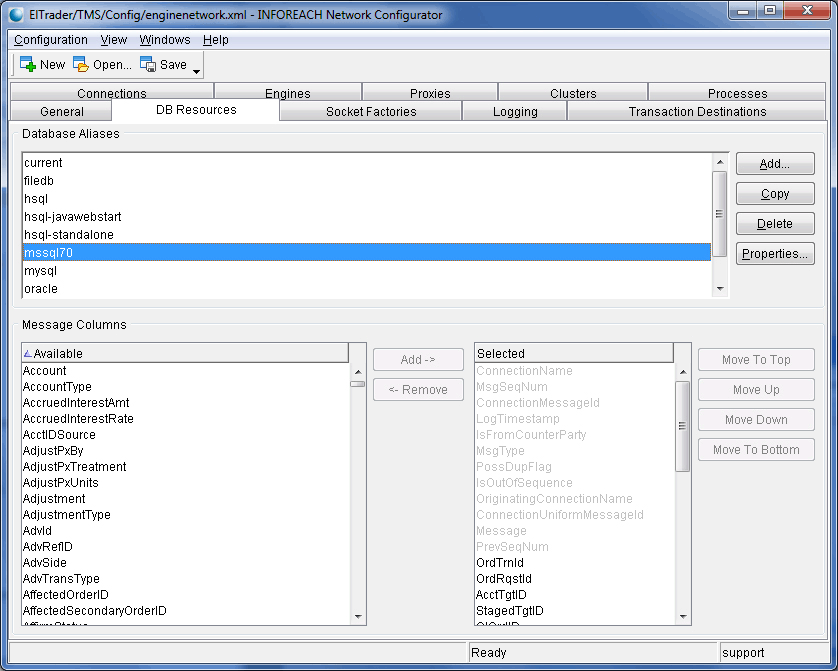
Task: Click the Save icon in toolbar
Action: [148, 65]
